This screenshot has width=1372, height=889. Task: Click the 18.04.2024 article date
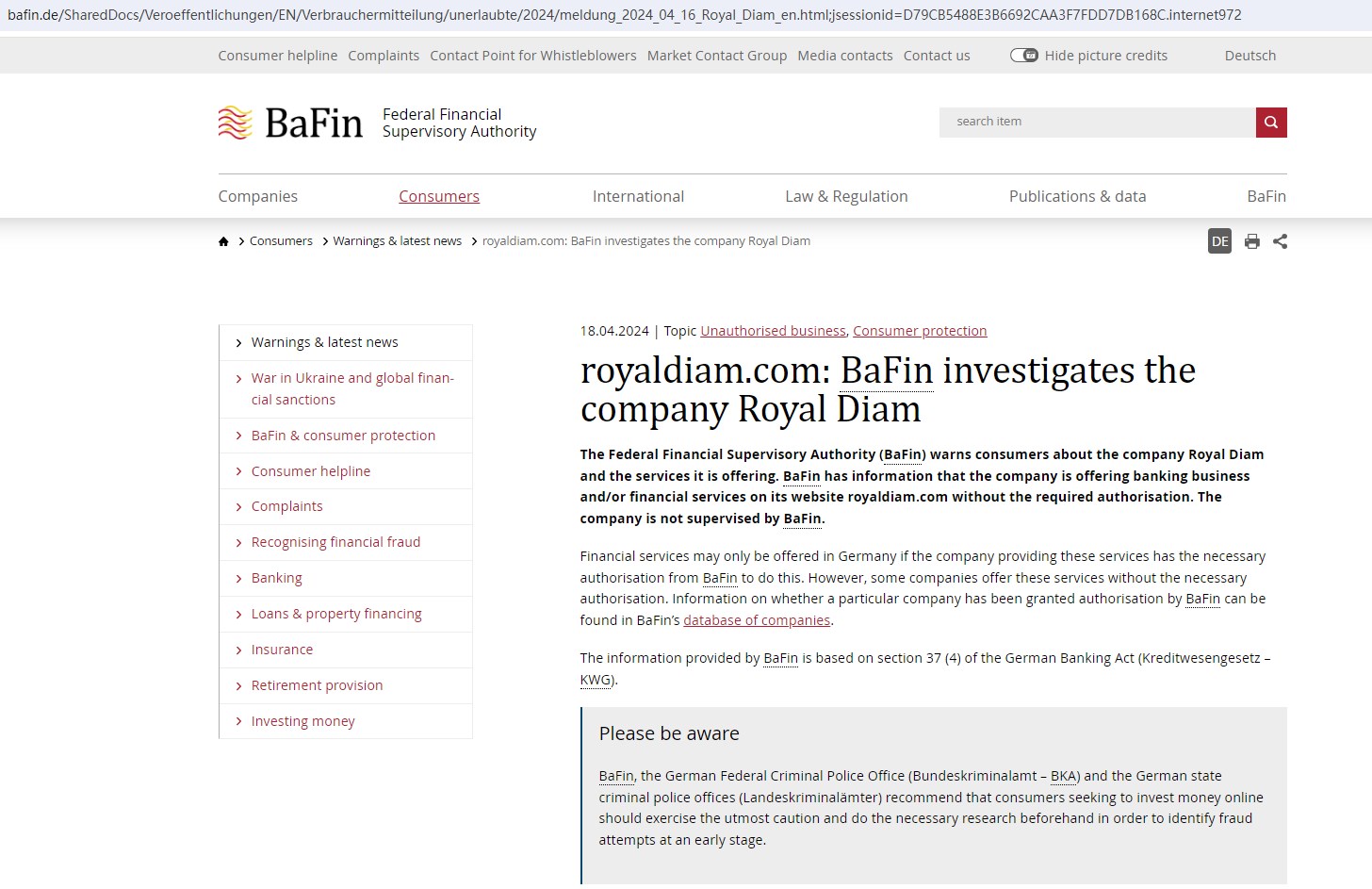(x=614, y=331)
